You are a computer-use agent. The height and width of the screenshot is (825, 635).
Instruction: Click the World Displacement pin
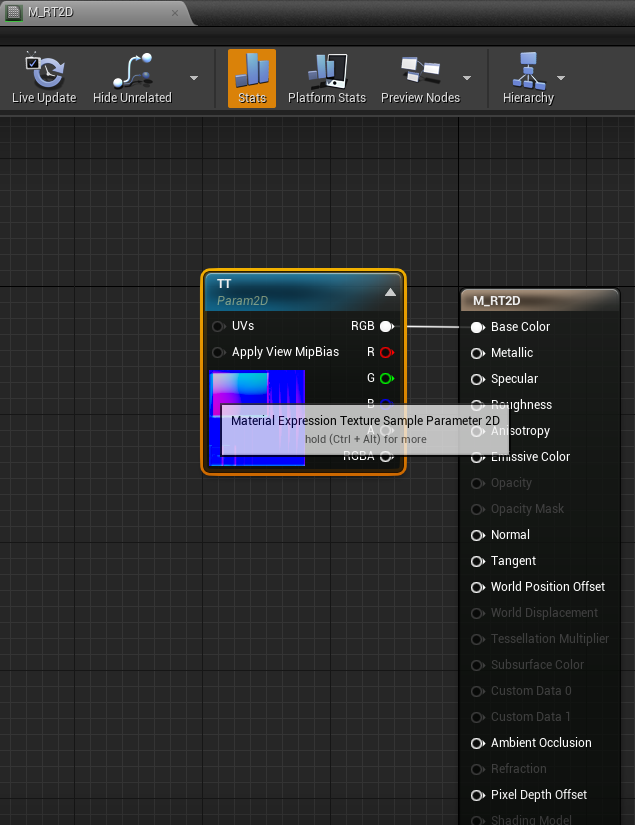478,613
